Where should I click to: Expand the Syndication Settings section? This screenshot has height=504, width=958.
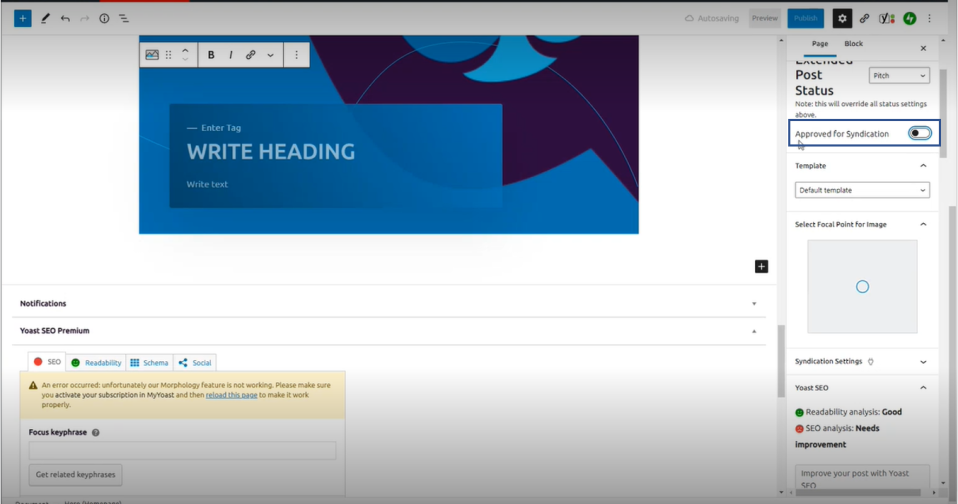coord(922,362)
